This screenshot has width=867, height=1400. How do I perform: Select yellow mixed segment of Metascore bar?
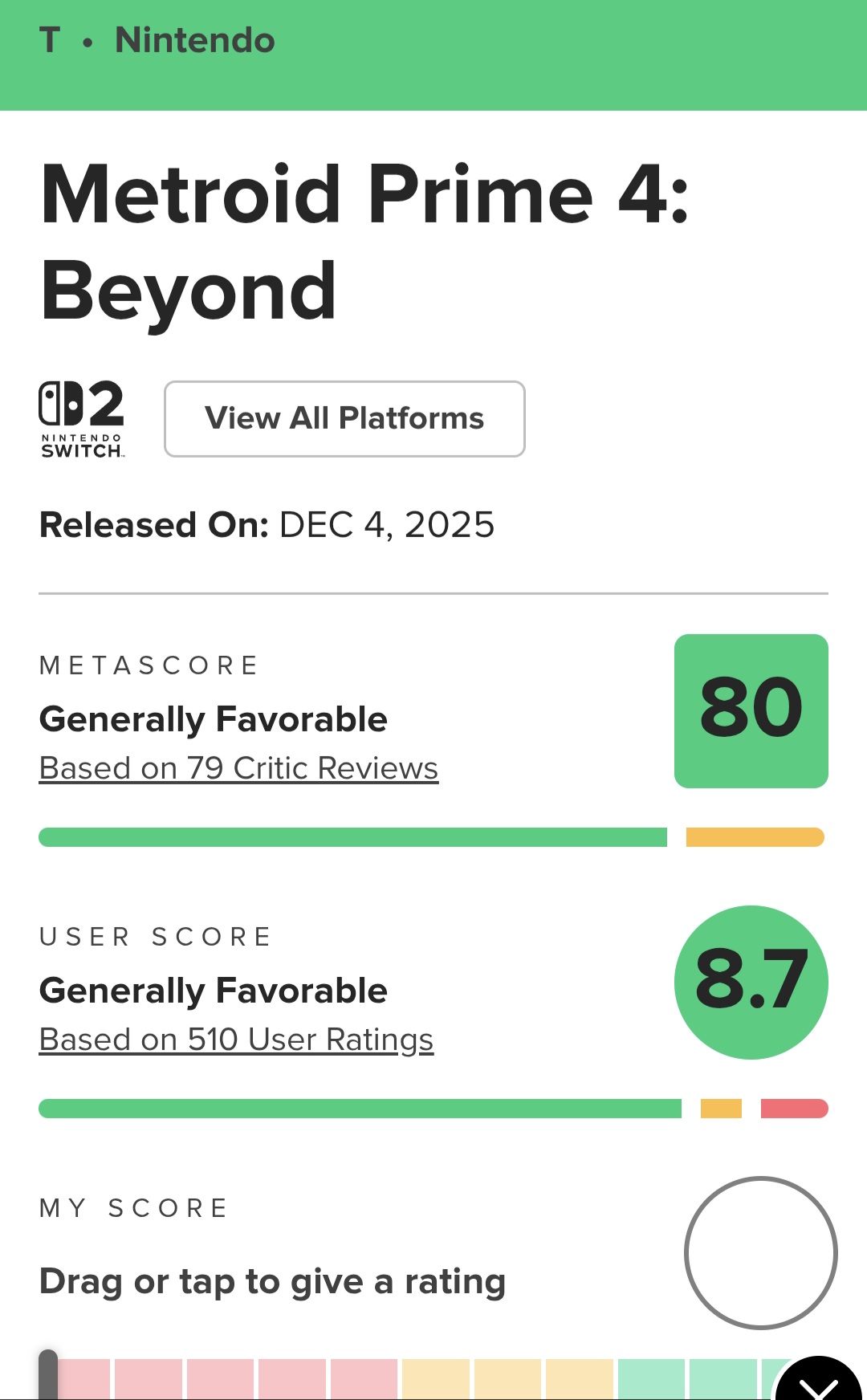(755, 837)
